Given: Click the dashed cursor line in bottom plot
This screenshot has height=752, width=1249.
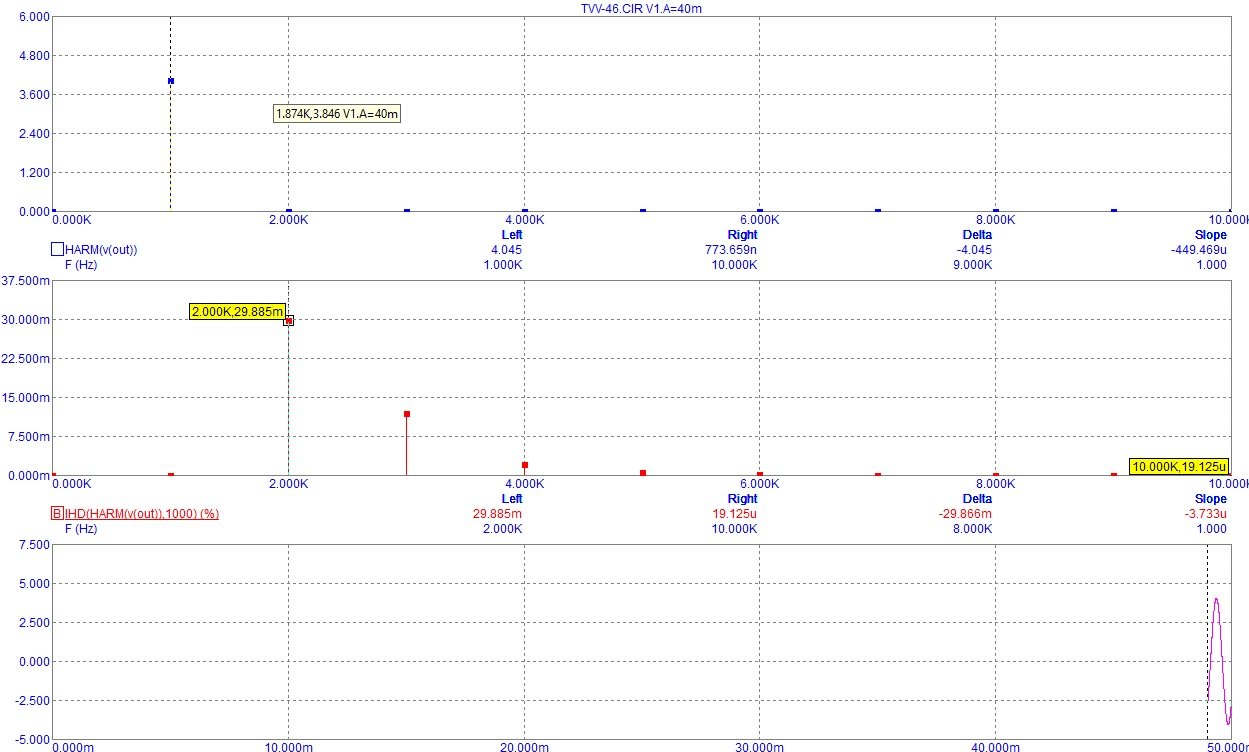Looking at the screenshot, I should coord(1207,642).
